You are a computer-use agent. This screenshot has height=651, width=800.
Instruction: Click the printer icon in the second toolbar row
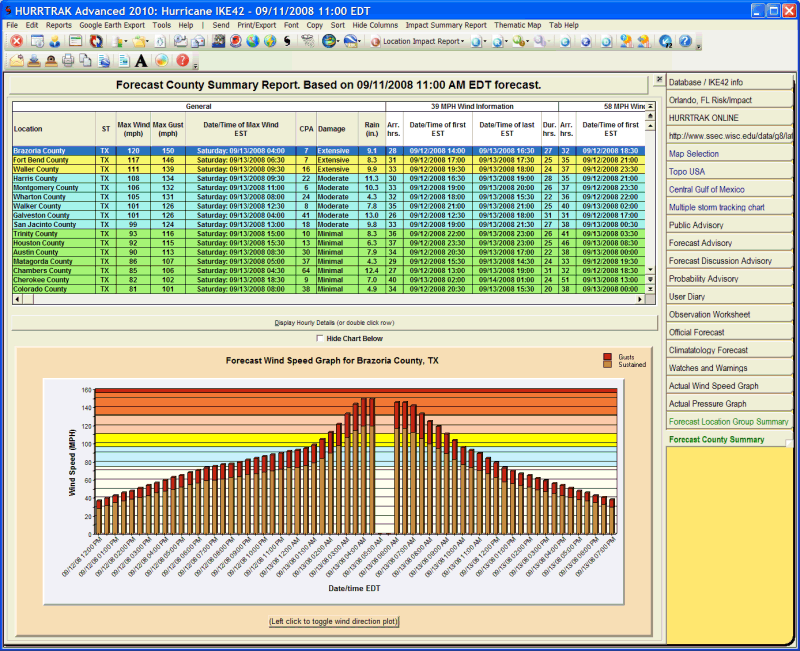(x=68, y=61)
